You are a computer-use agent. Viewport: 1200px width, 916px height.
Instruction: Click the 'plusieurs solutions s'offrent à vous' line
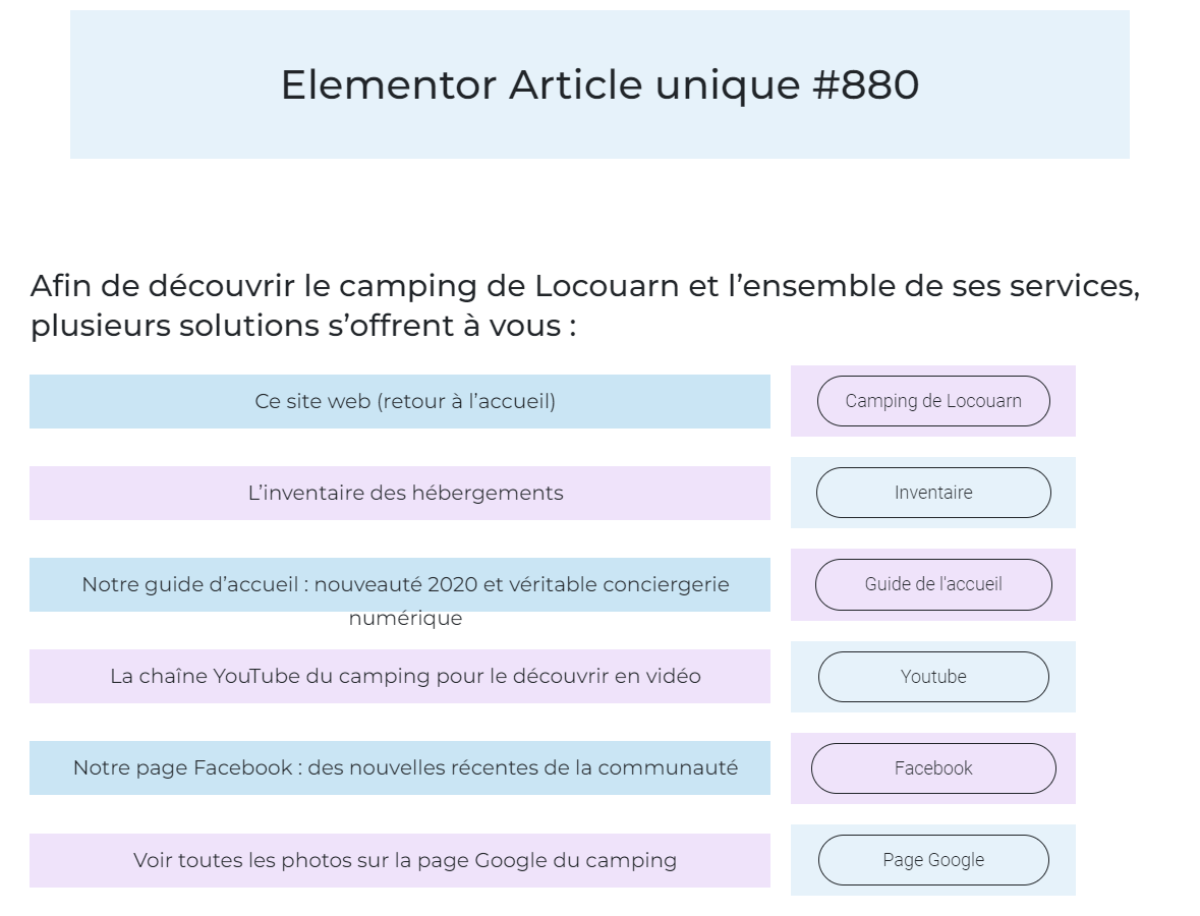(302, 328)
